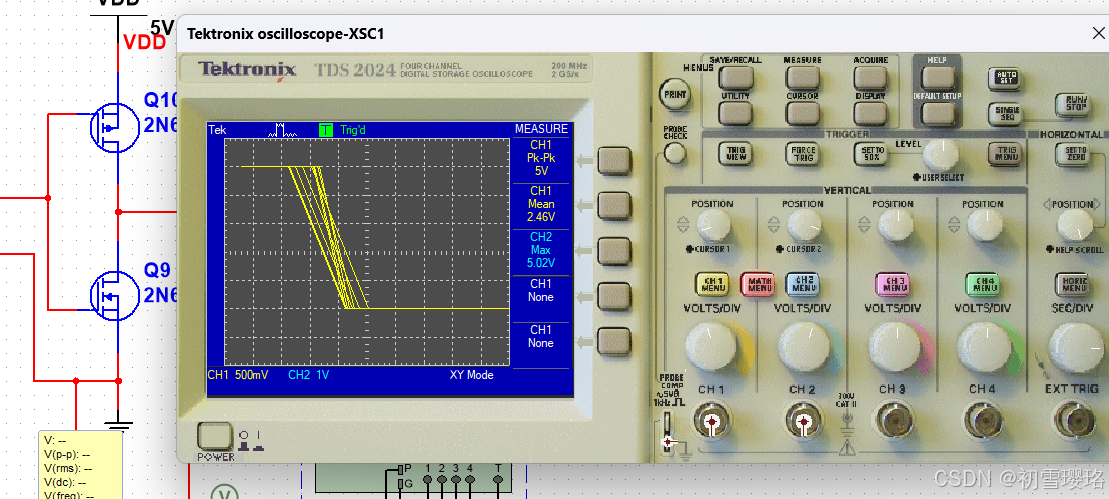Toggle the yellow CH1 MENU button
The height and width of the screenshot is (499, 1109).
(x=713, y=284)
